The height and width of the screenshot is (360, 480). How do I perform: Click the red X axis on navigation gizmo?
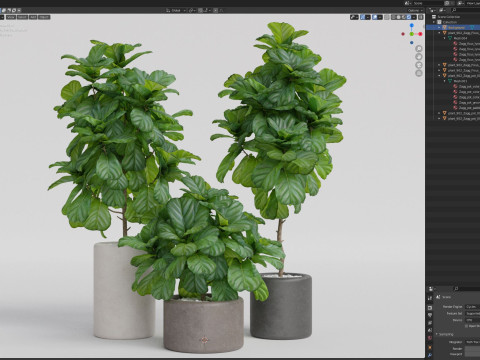[x=420, y=34]
